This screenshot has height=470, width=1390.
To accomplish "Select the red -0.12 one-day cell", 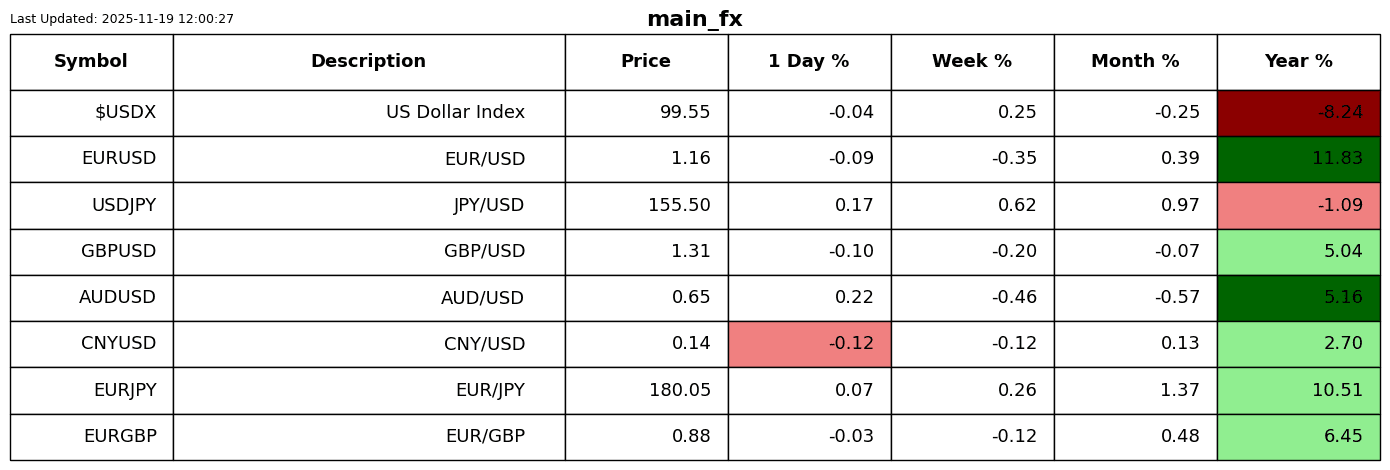I will (x=809, y=344).
